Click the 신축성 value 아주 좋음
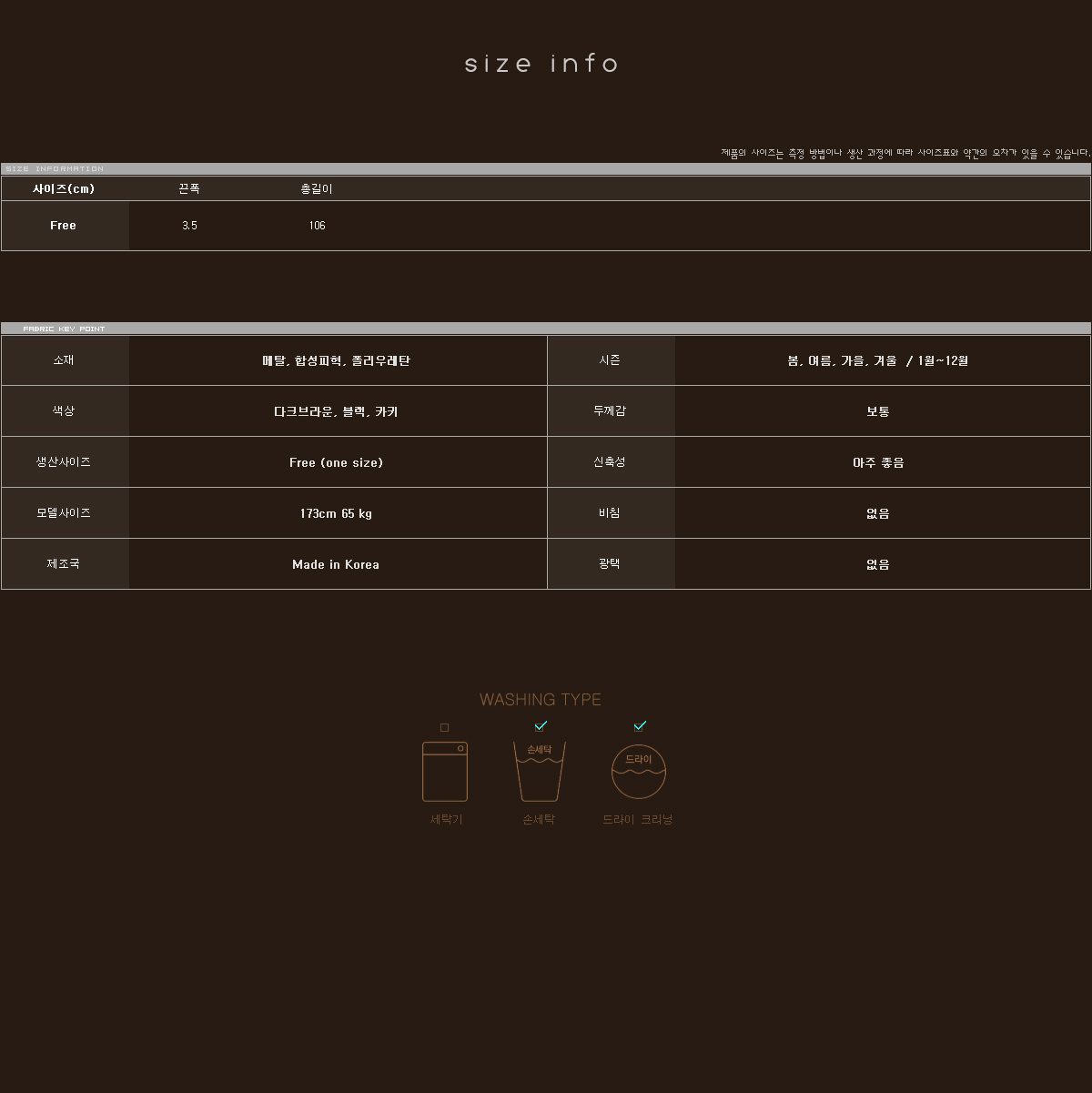Viewport: 1092px width, 1093px height. pos(878,463)
